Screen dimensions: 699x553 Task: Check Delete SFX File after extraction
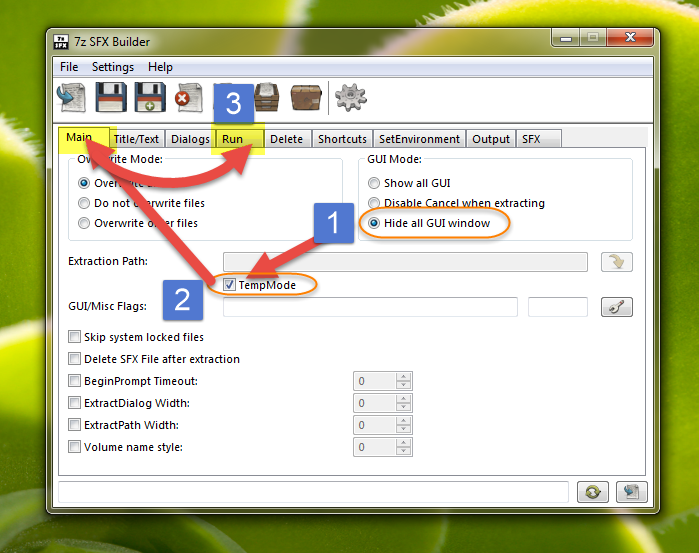point(74,358)
